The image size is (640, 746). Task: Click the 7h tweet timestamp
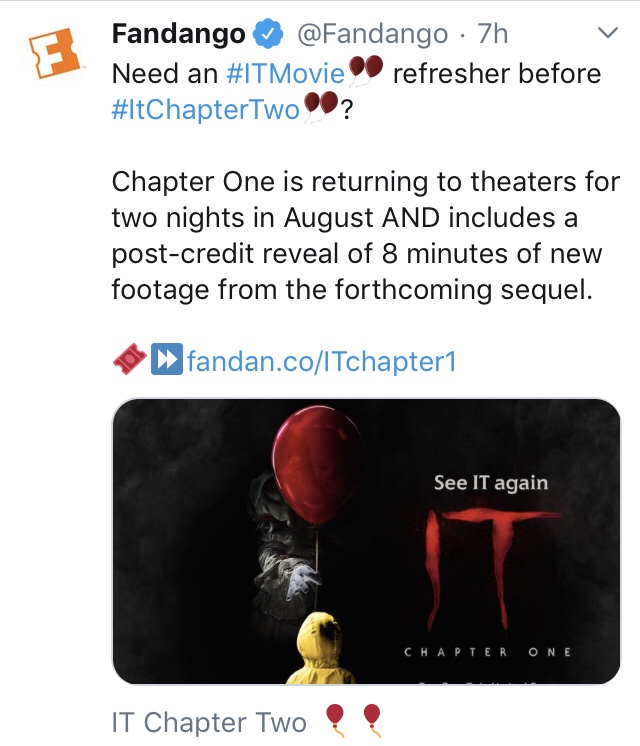click(493, 34)
